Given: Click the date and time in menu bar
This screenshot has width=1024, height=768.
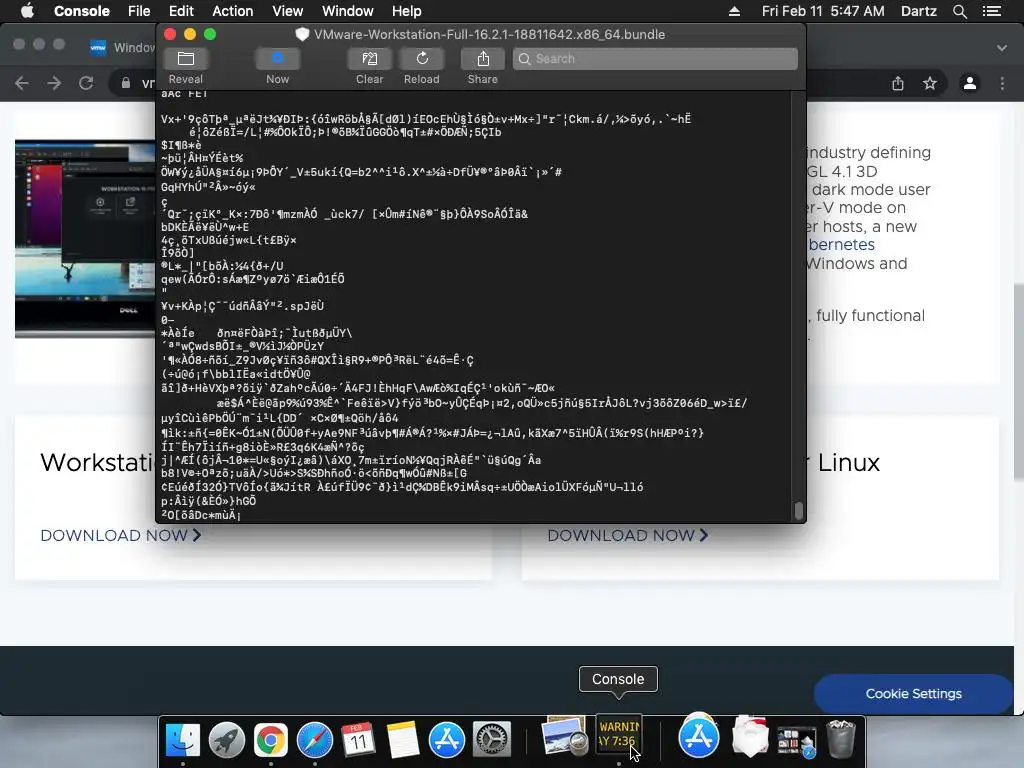Looking at the screenshot, I should point(823,11).
